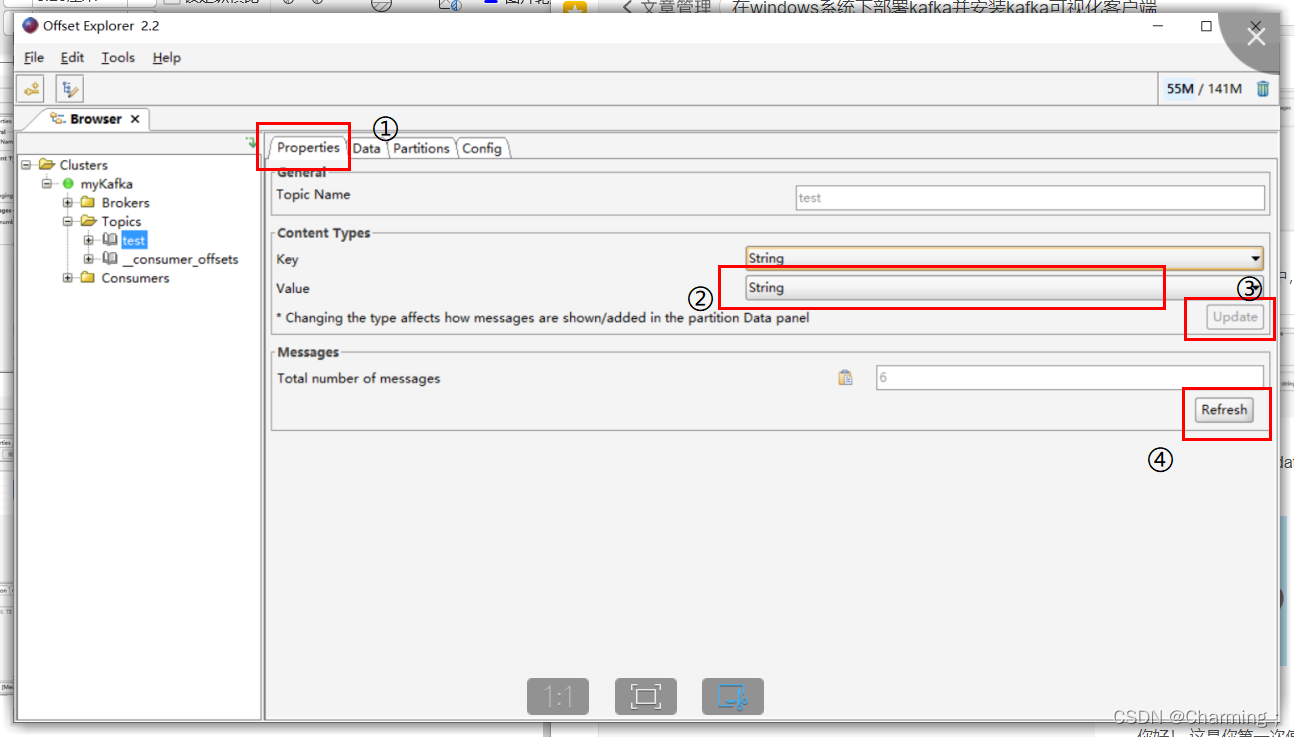The height and width of the screenshot is (737, 1294).
Task: Click the add connection toolbar icon
Action: click(x=33, y=89)
